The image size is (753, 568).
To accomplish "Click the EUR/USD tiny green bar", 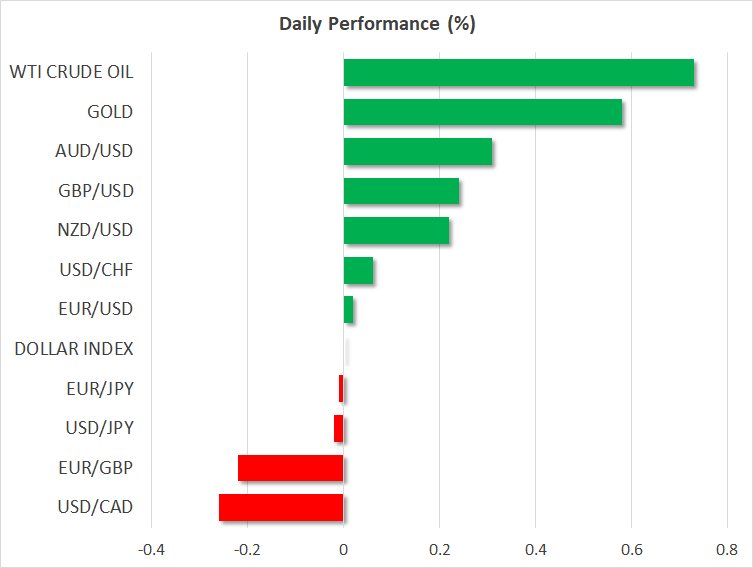I will (x=348, y=310).
